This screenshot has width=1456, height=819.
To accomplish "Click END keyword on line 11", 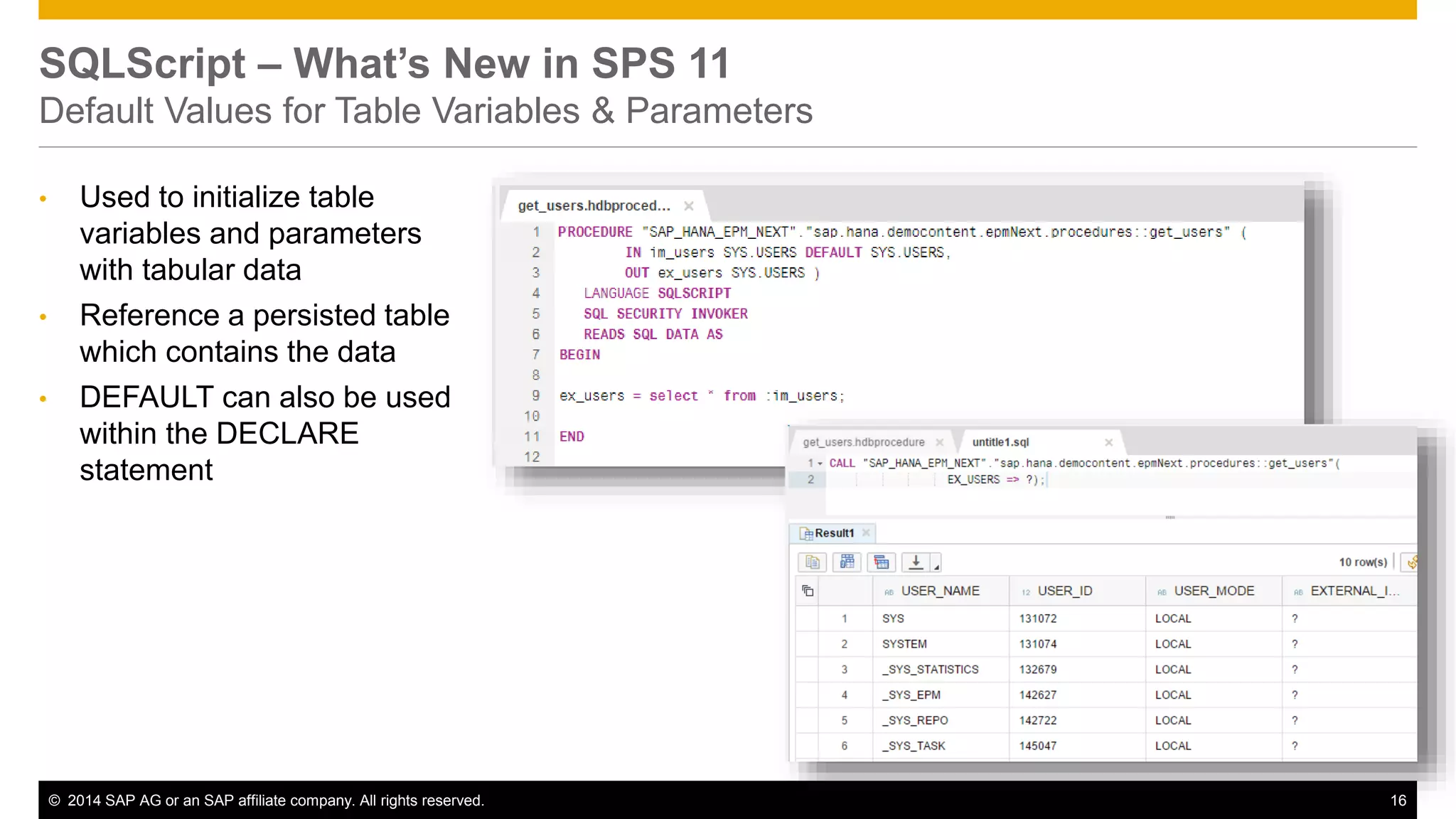I will click(572, 437).
